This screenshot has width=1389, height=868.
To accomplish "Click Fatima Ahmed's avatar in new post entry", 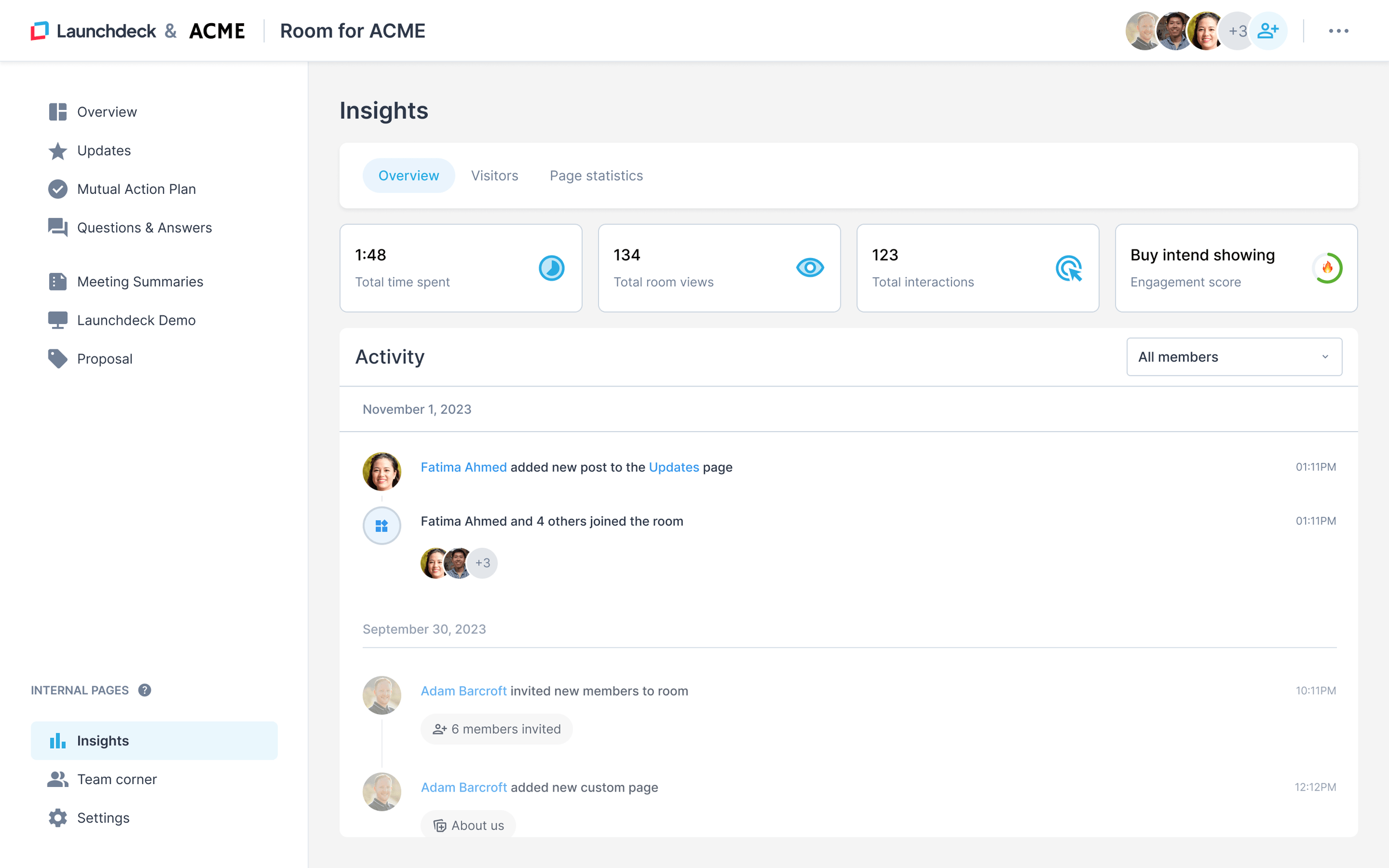I will click(382, 471).
